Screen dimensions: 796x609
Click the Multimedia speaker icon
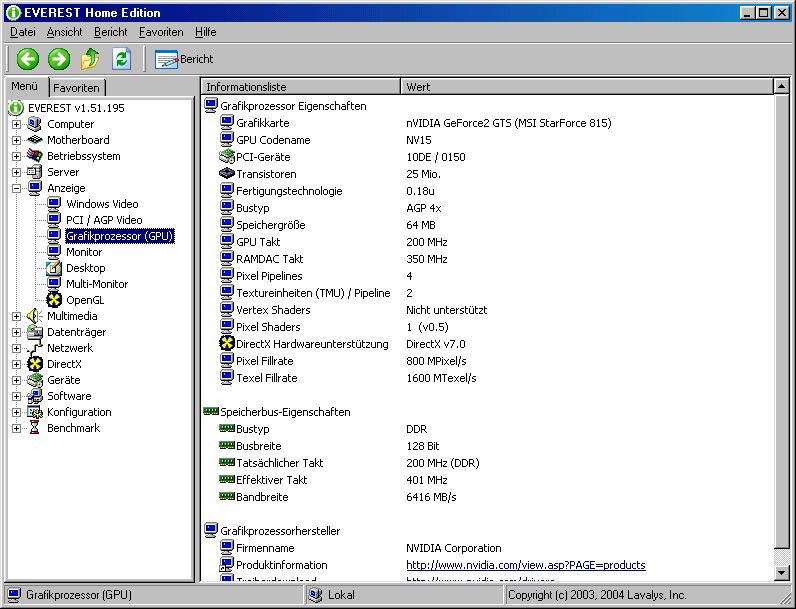(35, 316)
